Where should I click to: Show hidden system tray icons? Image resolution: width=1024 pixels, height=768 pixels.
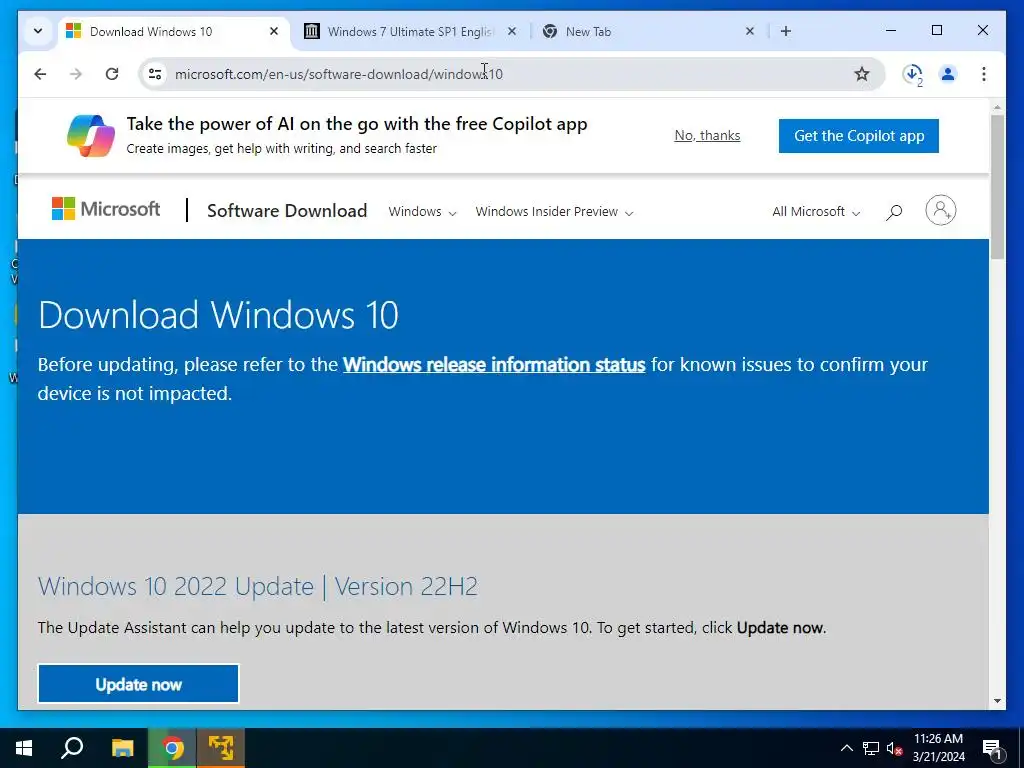coord(846,748)
